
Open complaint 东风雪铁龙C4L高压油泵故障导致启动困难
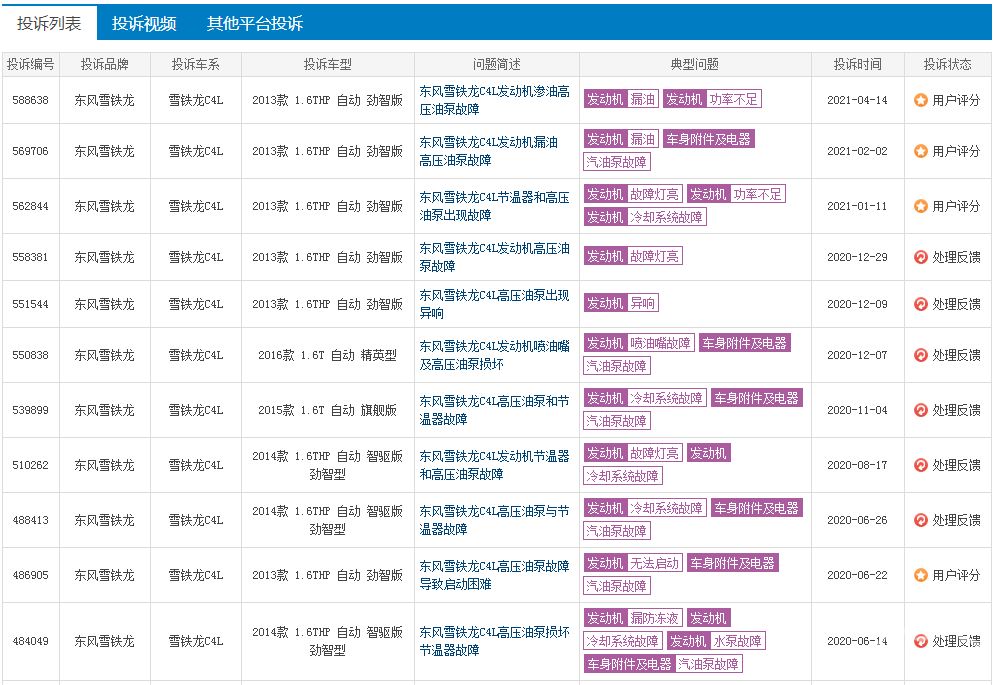click(x=494, y=575)
